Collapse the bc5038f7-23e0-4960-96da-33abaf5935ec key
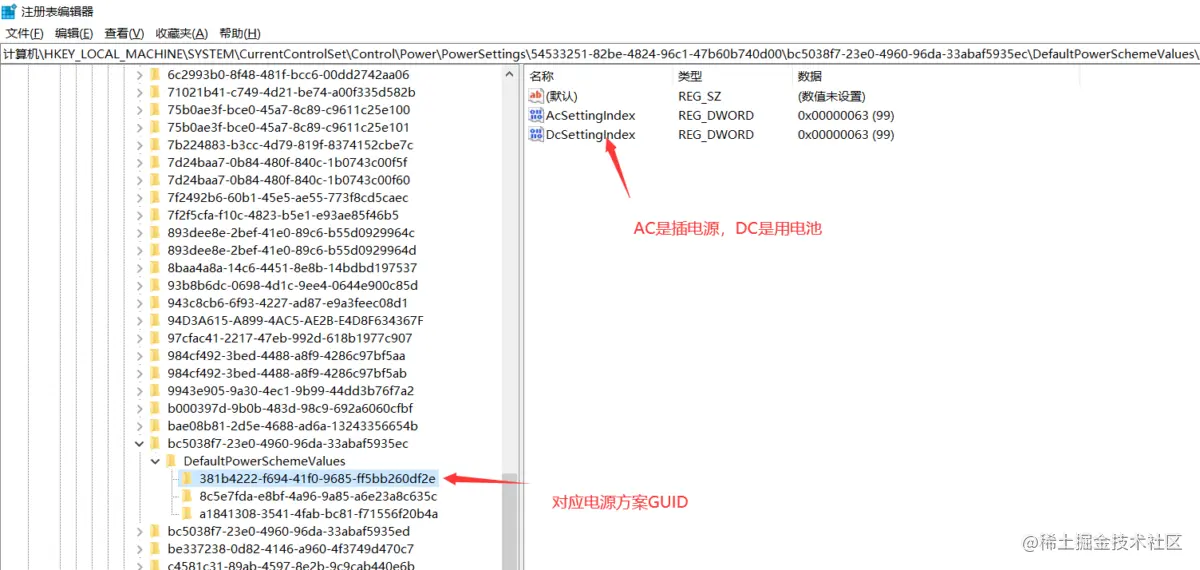The image size is (1200, 570). 139,443
